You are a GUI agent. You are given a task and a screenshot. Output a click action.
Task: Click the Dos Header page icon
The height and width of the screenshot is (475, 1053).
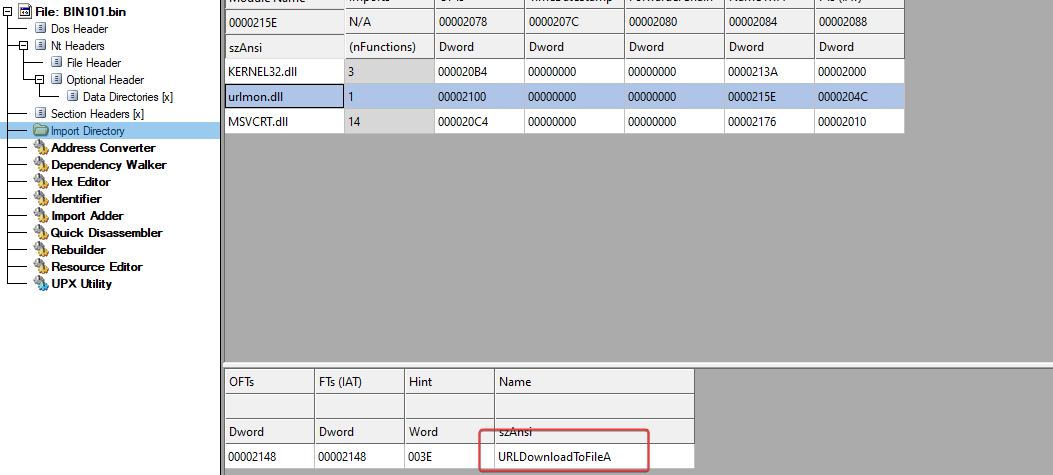40,29
